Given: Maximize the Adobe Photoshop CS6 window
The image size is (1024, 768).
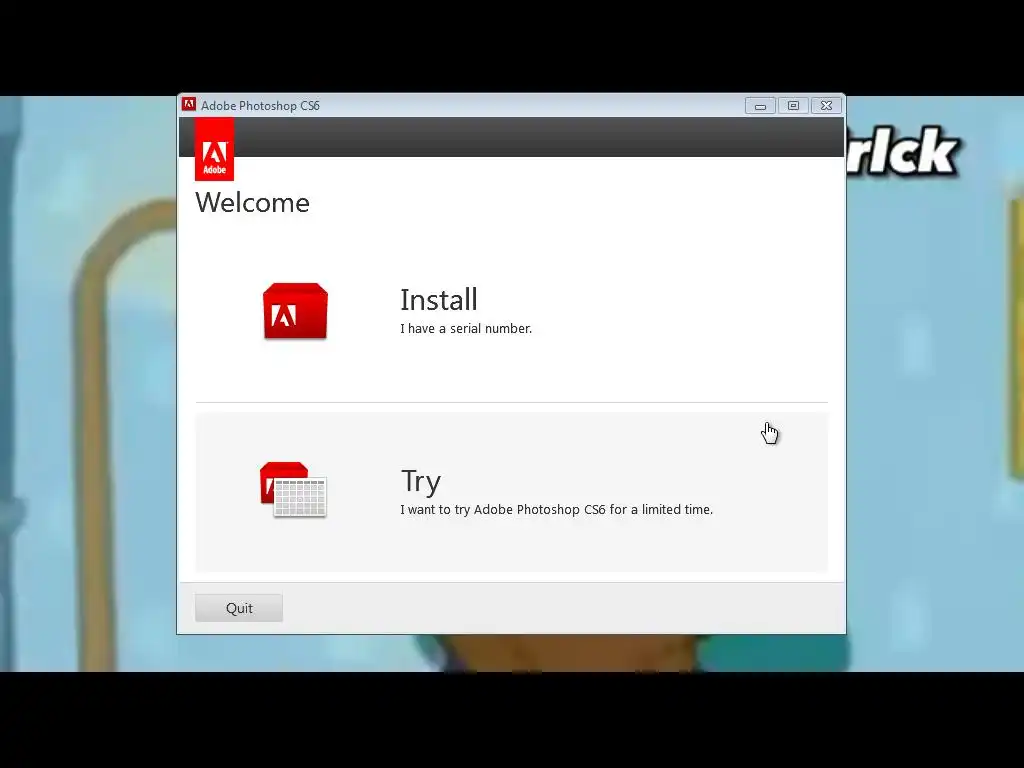Looking at the screenshot, I should tap(793, 106).
